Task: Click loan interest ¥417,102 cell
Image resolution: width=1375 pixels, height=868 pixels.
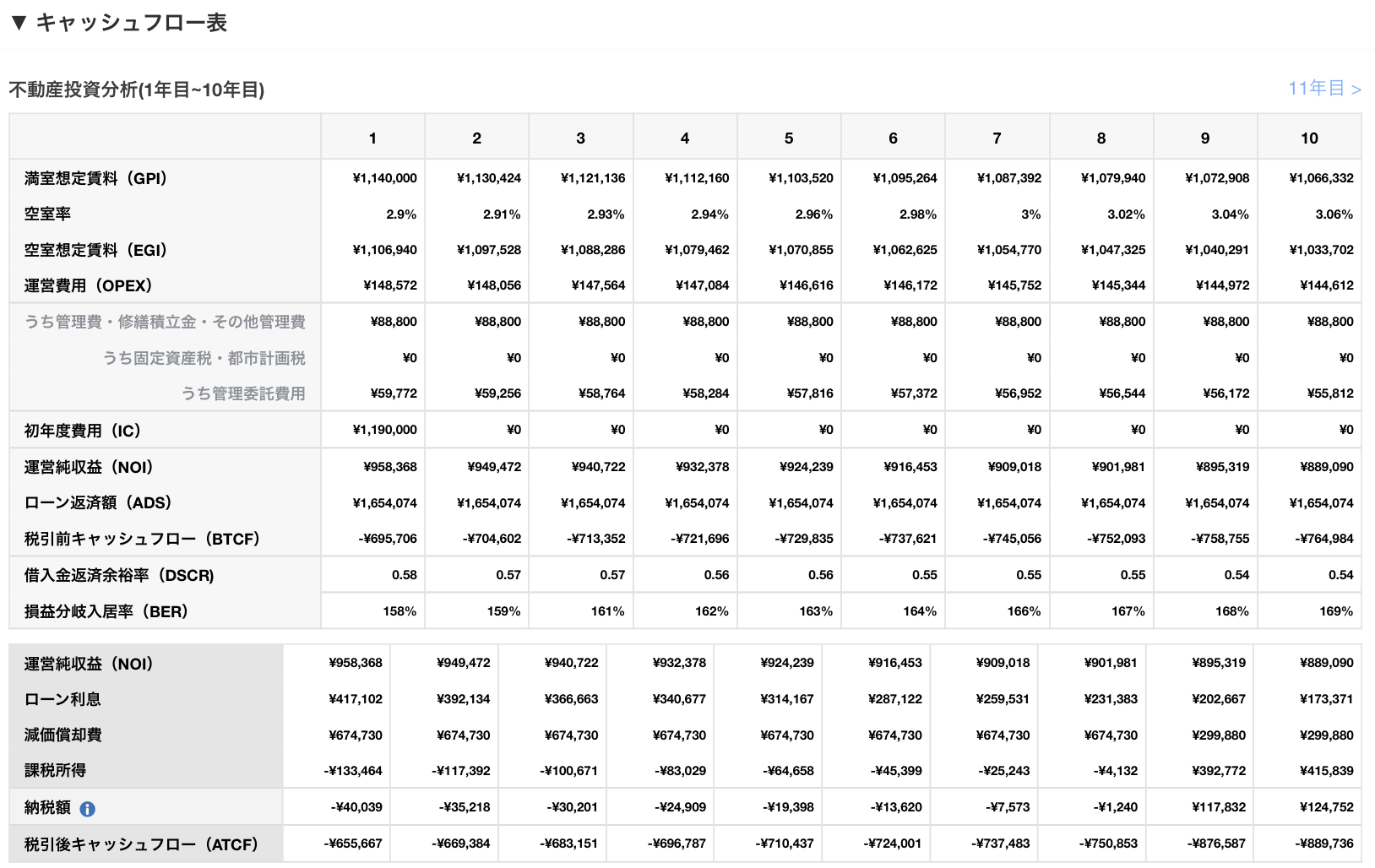Action: (356, 699)
